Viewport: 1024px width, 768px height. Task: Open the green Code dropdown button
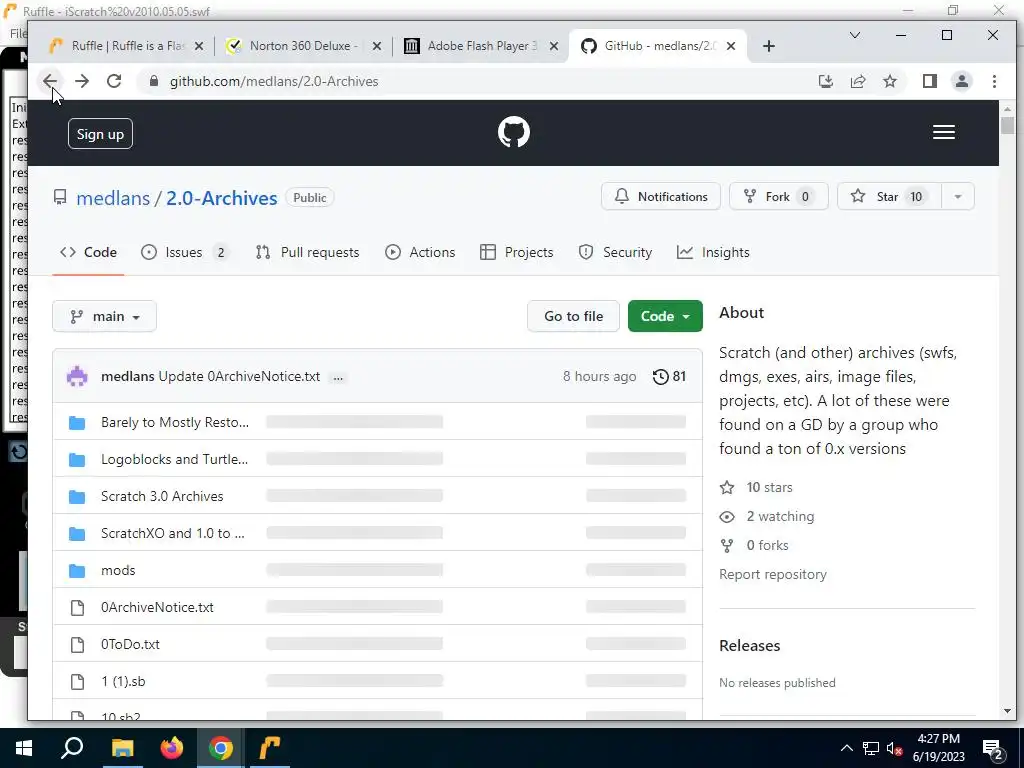click(x=665, y=316)
